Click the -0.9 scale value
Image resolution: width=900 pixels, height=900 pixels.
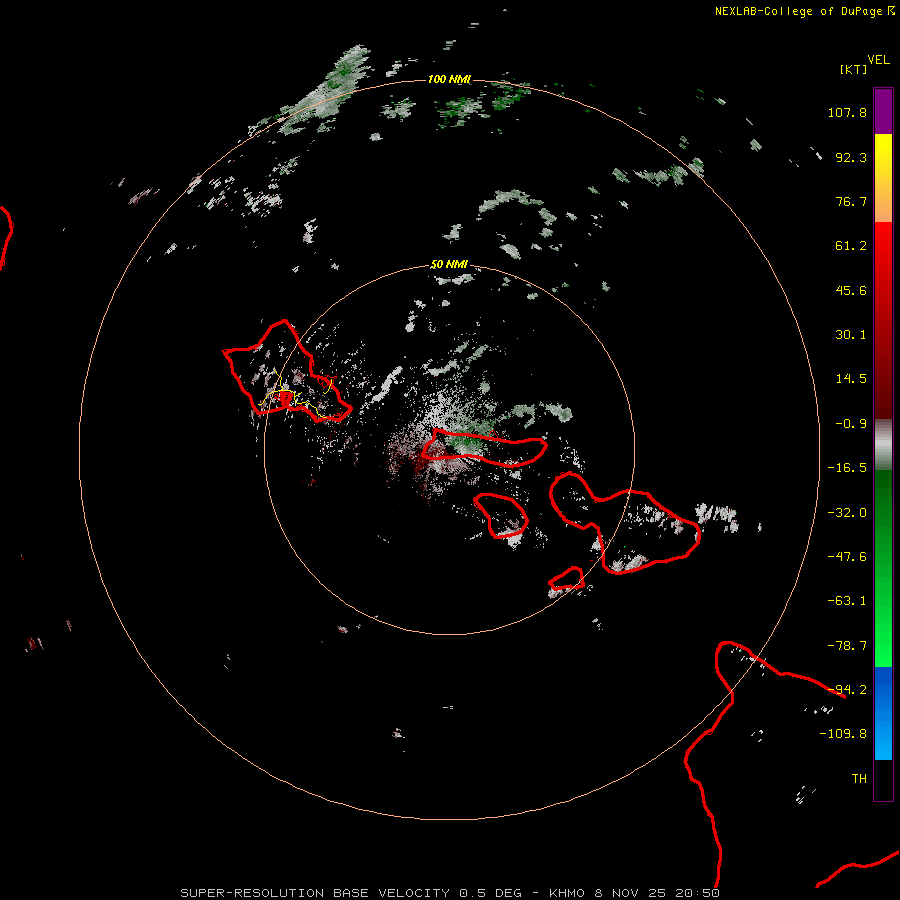851,424
